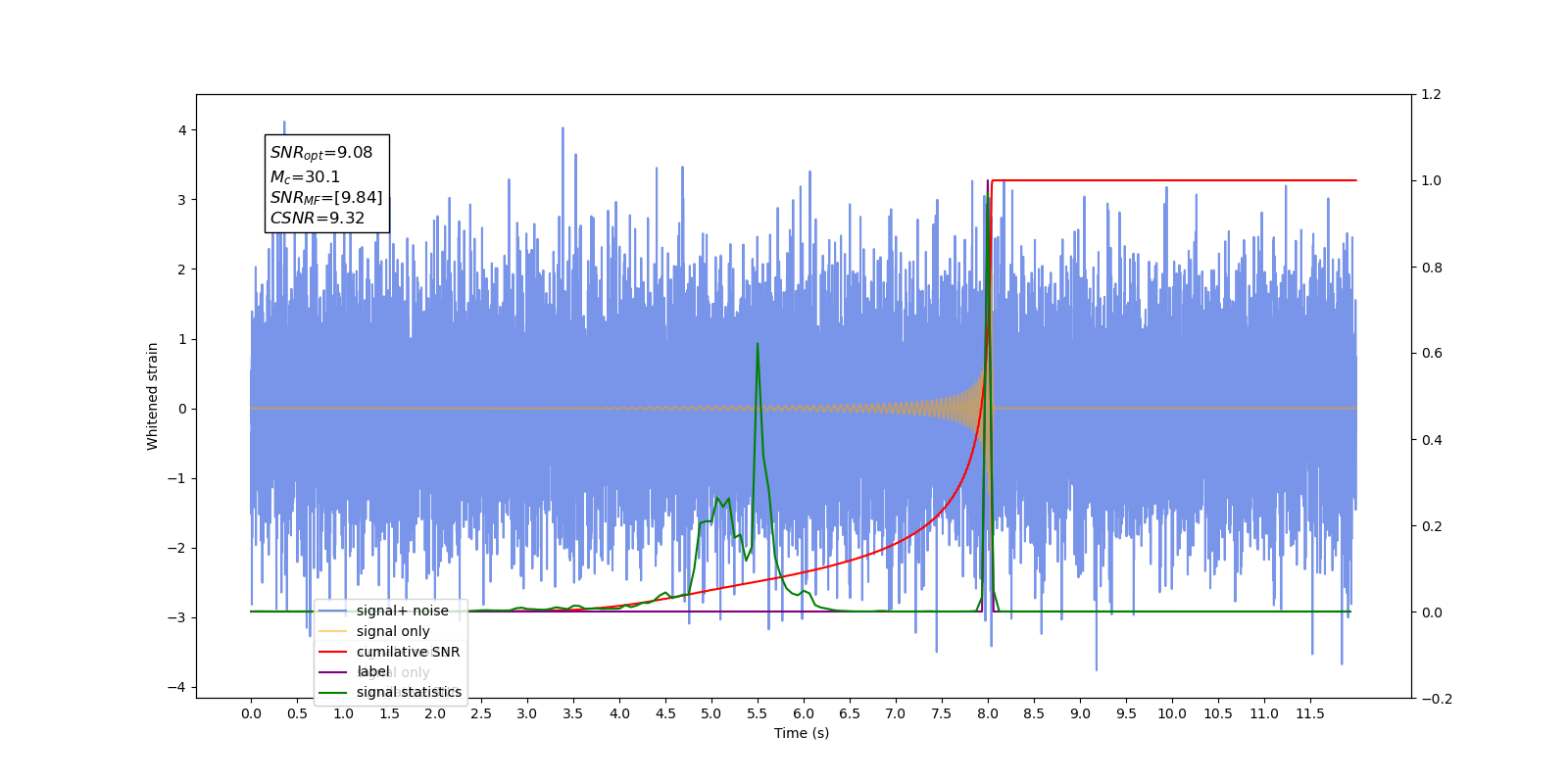1568x784 pixels.
Task: Click the −0.2 tick on right axis
Action: 1437,699
